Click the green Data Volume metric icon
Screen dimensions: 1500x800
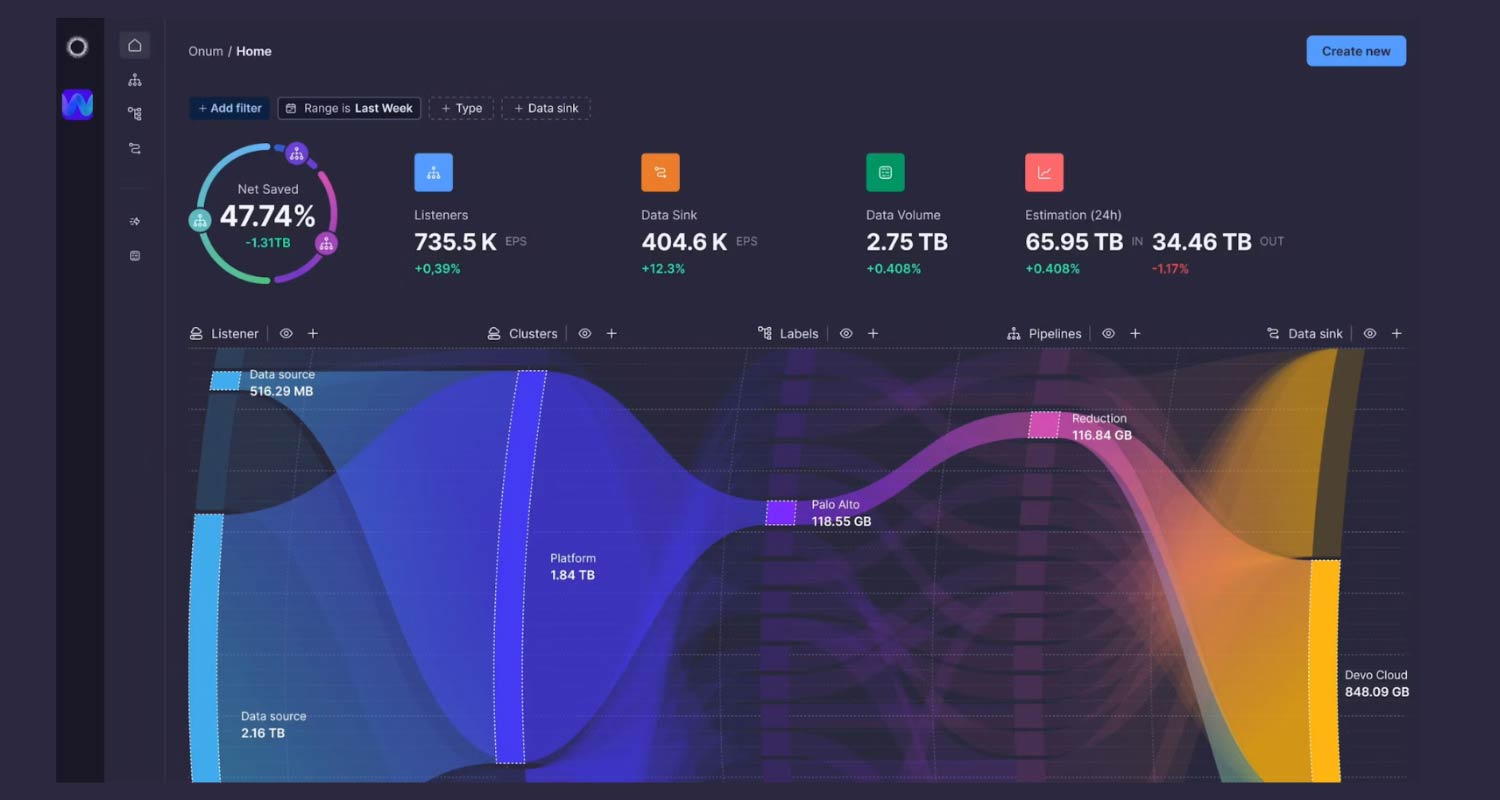point(885,172)
